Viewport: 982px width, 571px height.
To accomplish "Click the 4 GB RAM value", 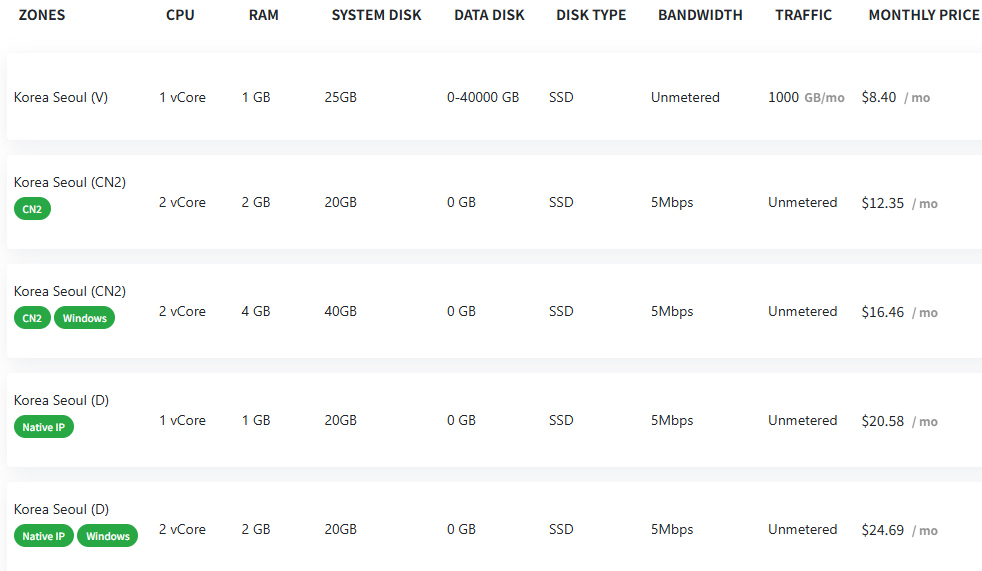I will click(x=256, y=312).
